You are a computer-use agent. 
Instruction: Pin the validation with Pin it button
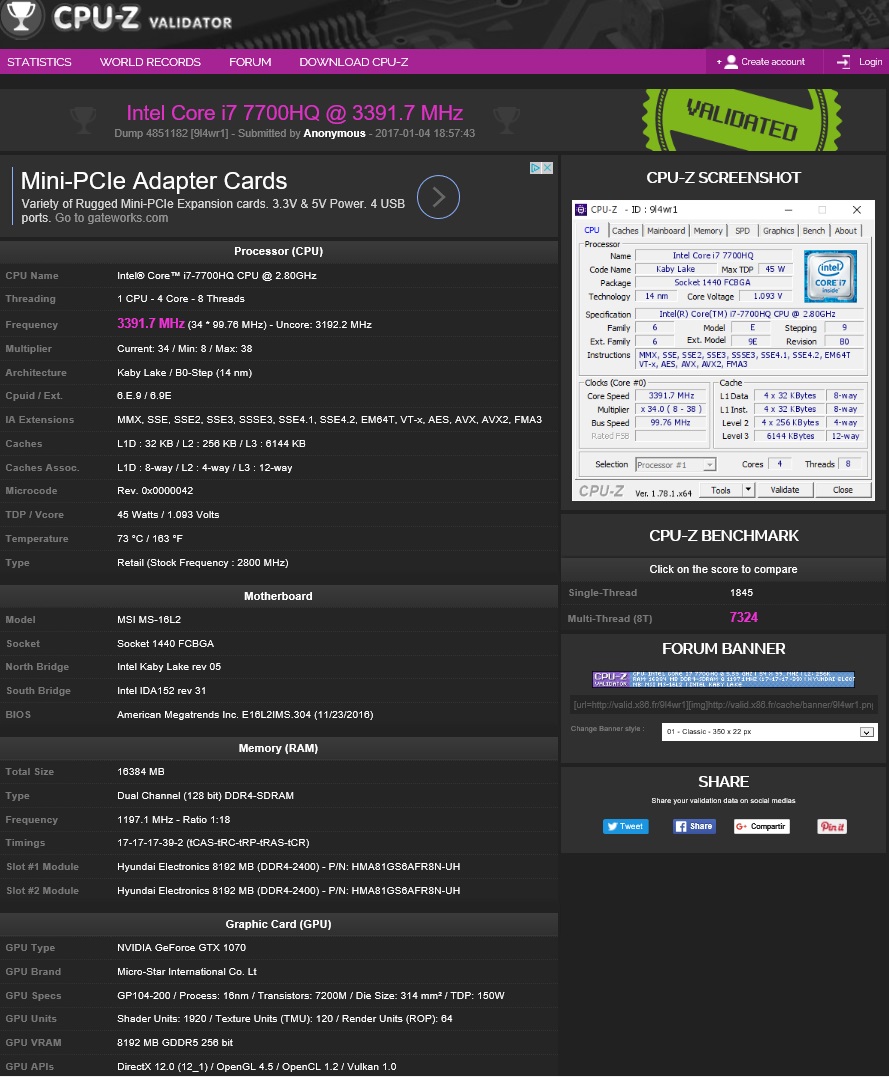pos(831,826)
